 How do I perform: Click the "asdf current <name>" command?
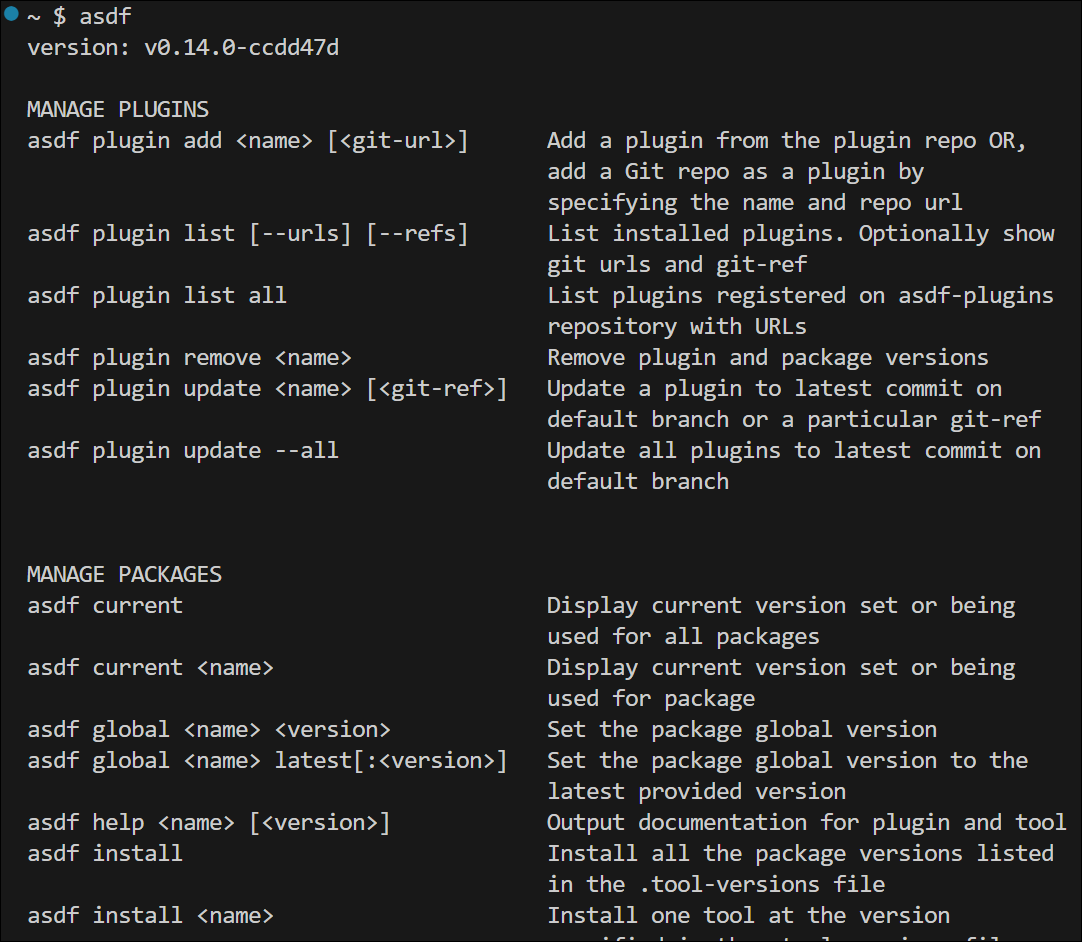click(150, 667)
